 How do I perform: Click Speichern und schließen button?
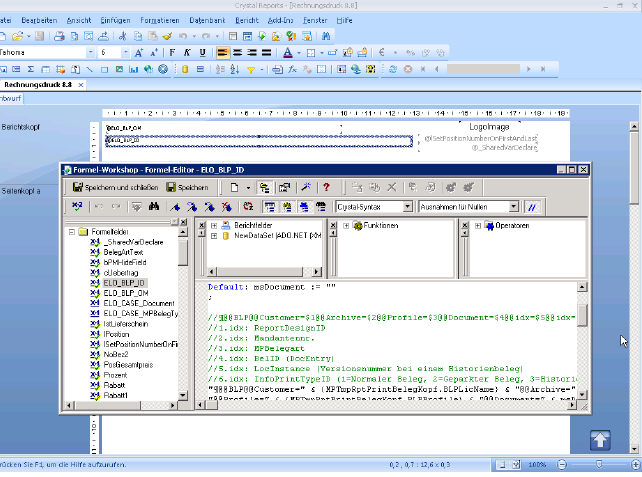(115, 187)
